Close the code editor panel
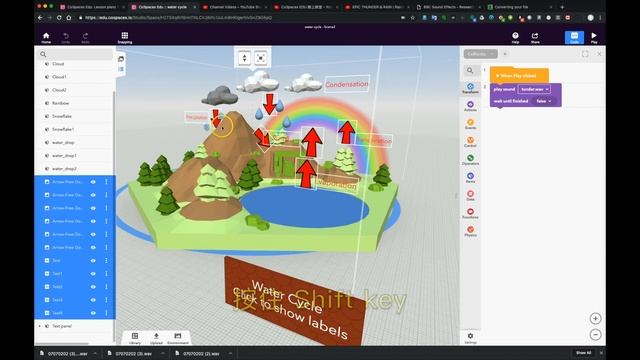 (x=599, y=54)
